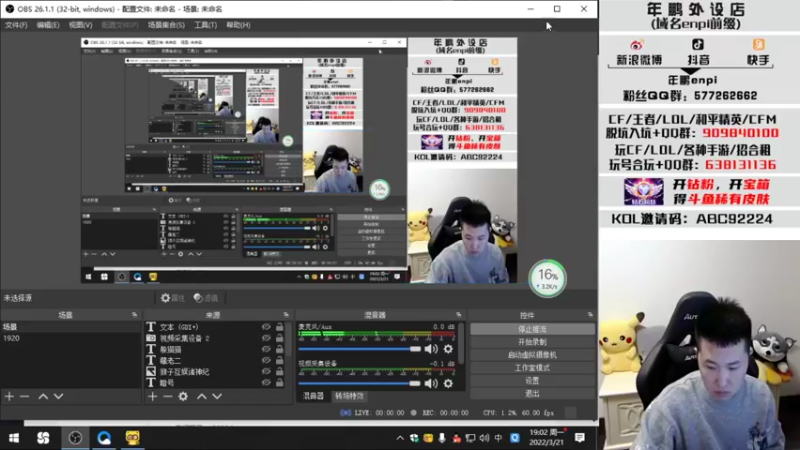Select the scene named 1920
This screenshot has width=800, height=450.
click(x=71, y=338)
